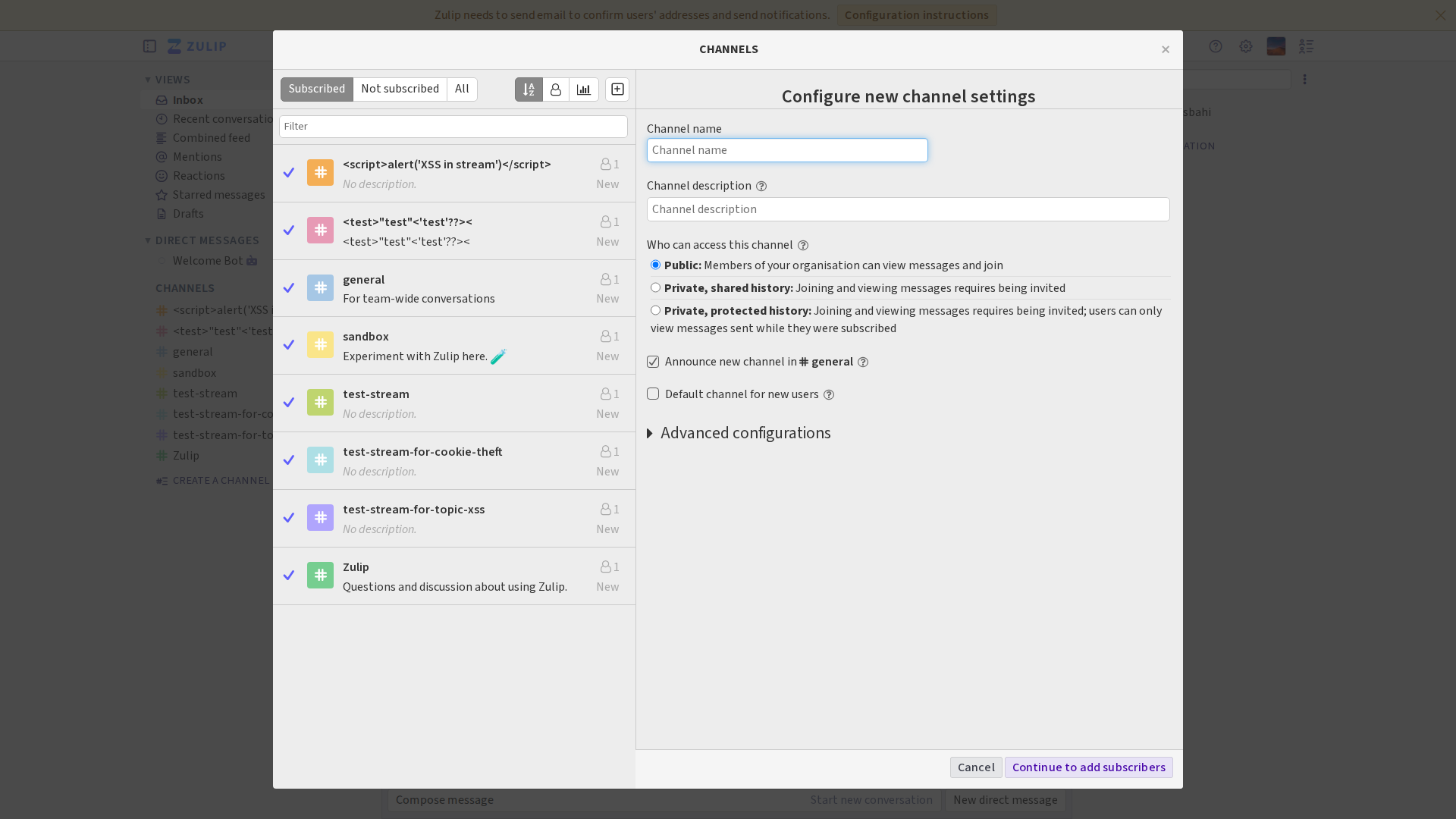Click test-stream-for-cookie-theft hash icon
The width and height of the screenshot is (1456, 819).
[x=320, y=460]
